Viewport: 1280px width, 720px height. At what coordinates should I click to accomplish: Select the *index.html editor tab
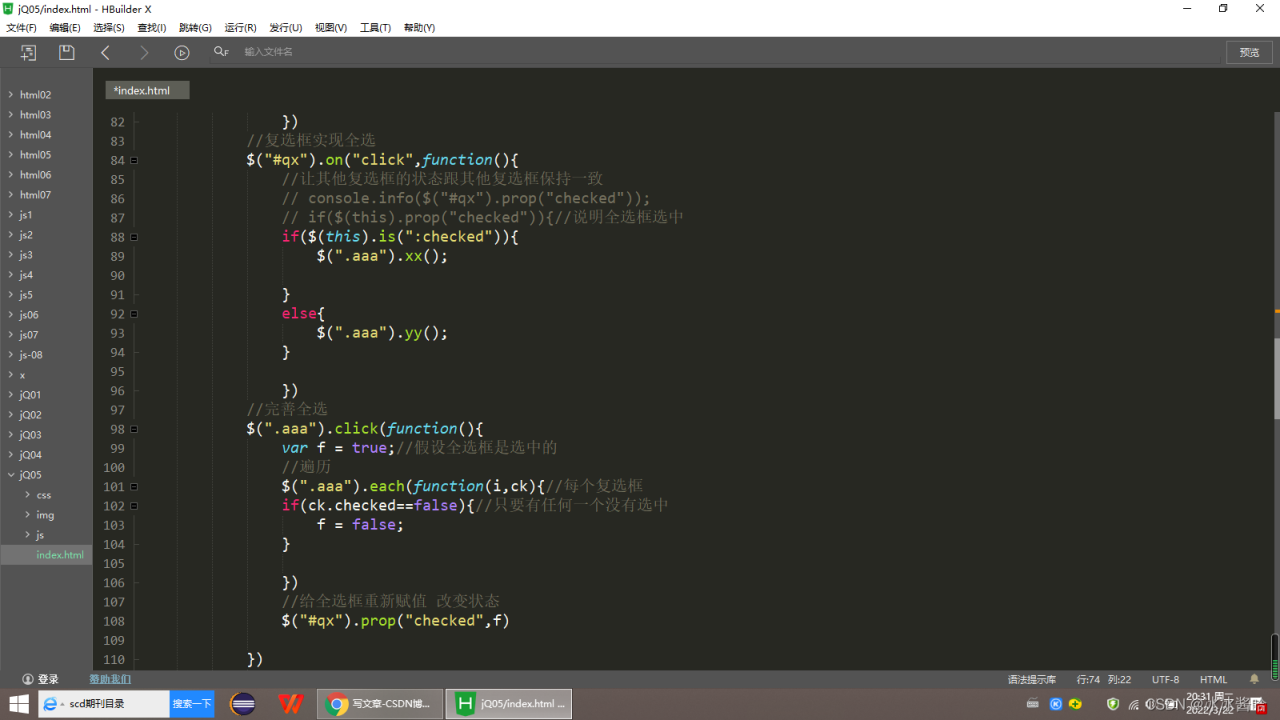click(x=147, y=90)
